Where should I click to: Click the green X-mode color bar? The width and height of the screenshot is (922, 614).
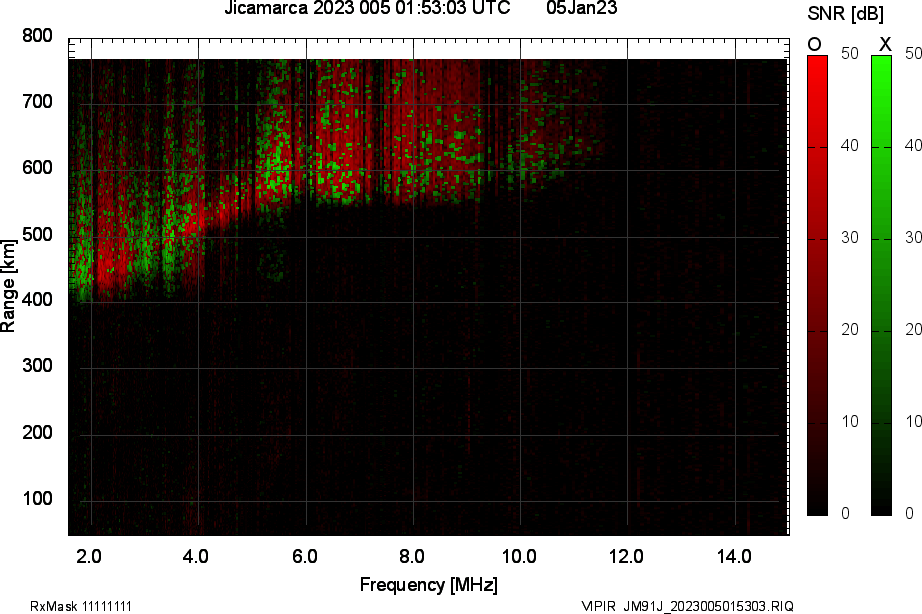tap(881, 285)
